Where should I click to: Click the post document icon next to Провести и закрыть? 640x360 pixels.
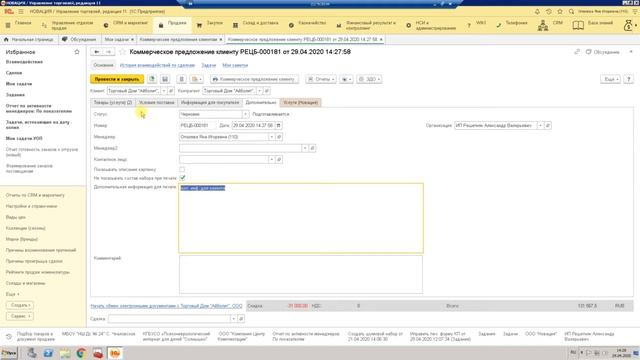pos(152,79)
